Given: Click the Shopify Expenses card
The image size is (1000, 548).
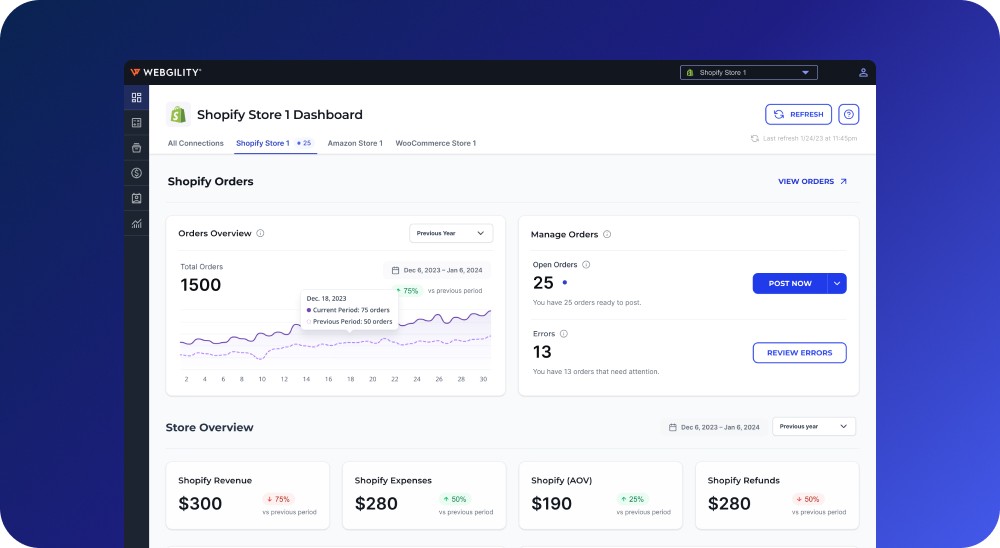Looking at the screenshot, I should tap(424, 496).
